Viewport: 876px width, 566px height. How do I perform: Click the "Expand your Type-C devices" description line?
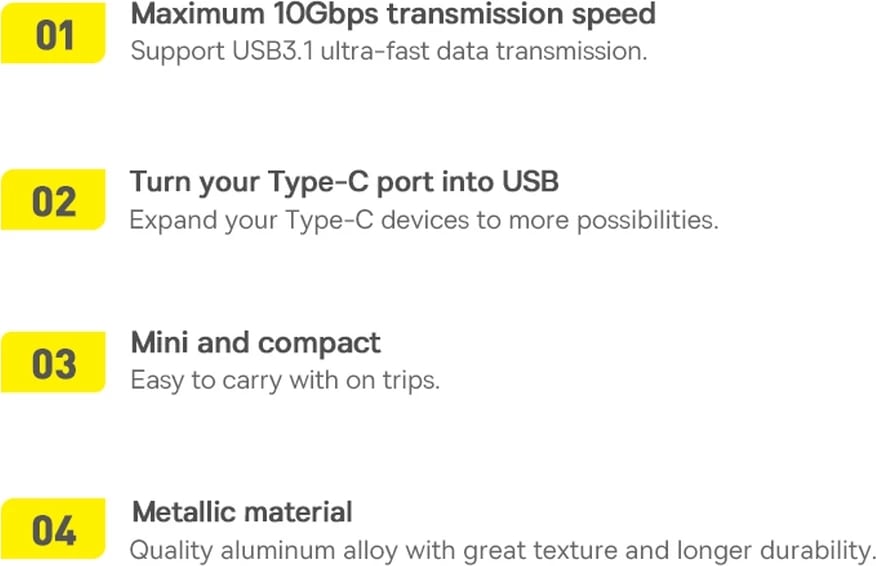423,220
